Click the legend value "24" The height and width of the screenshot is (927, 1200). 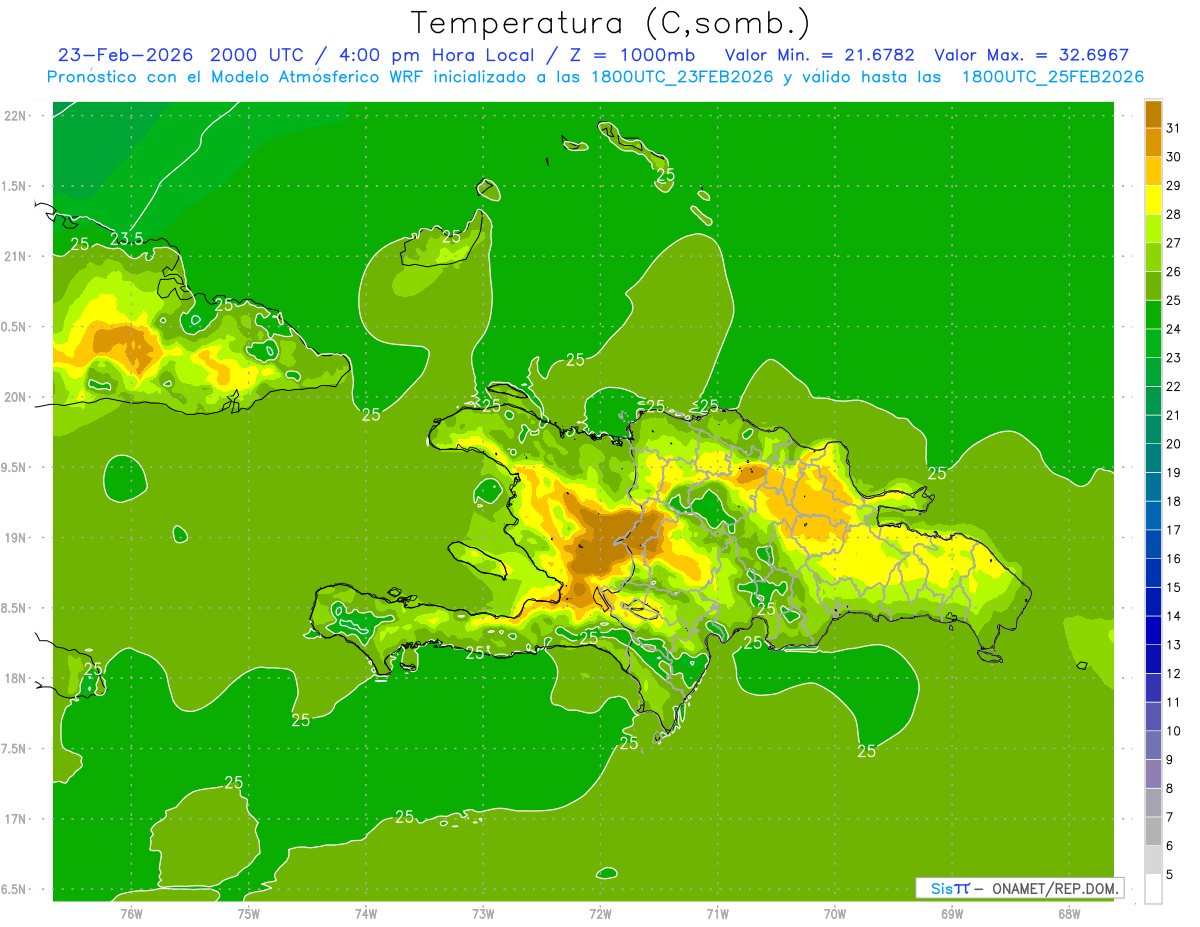(1174, 329)
